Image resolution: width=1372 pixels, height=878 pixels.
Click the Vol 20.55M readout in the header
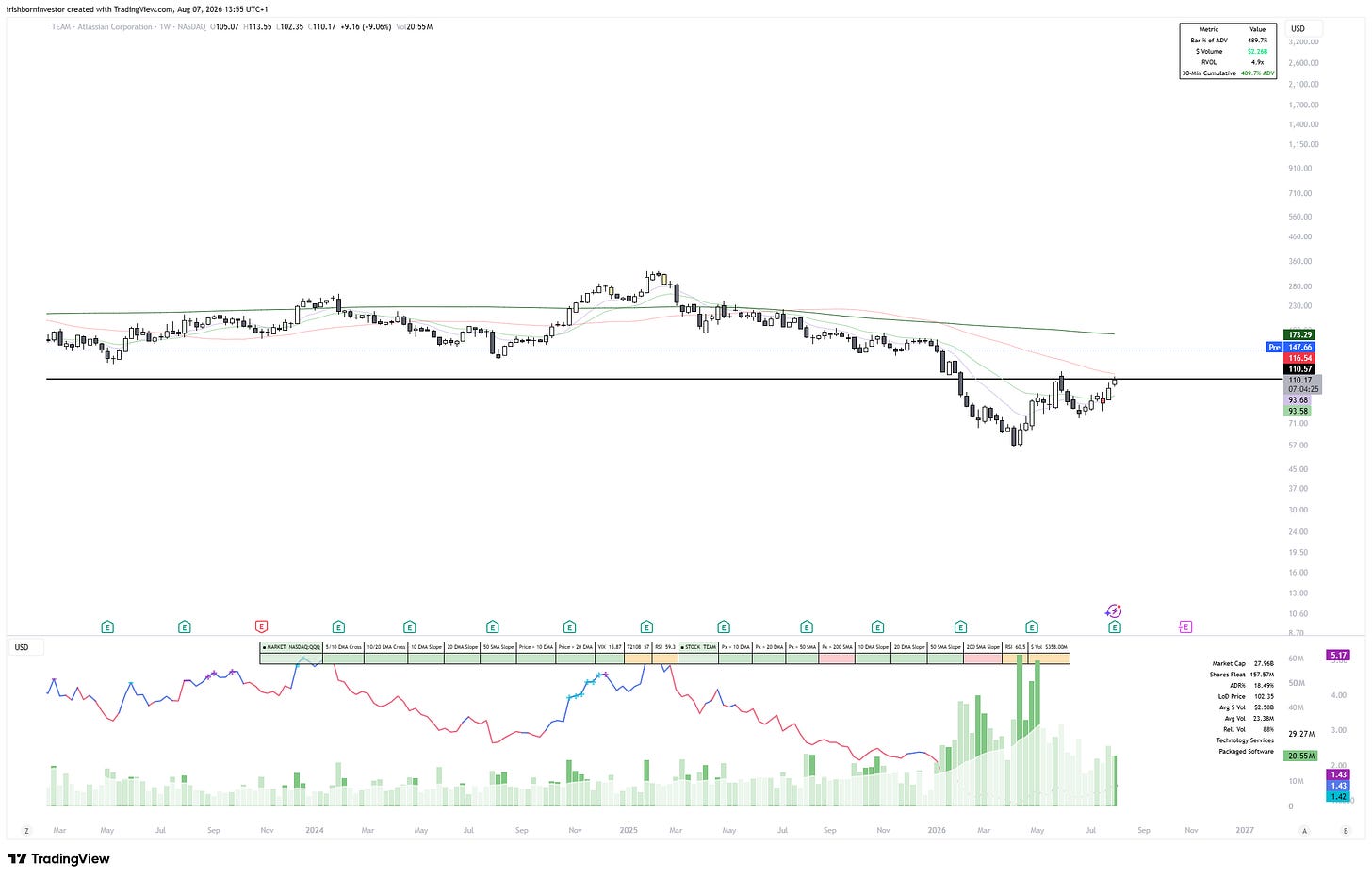coord(415,26)
